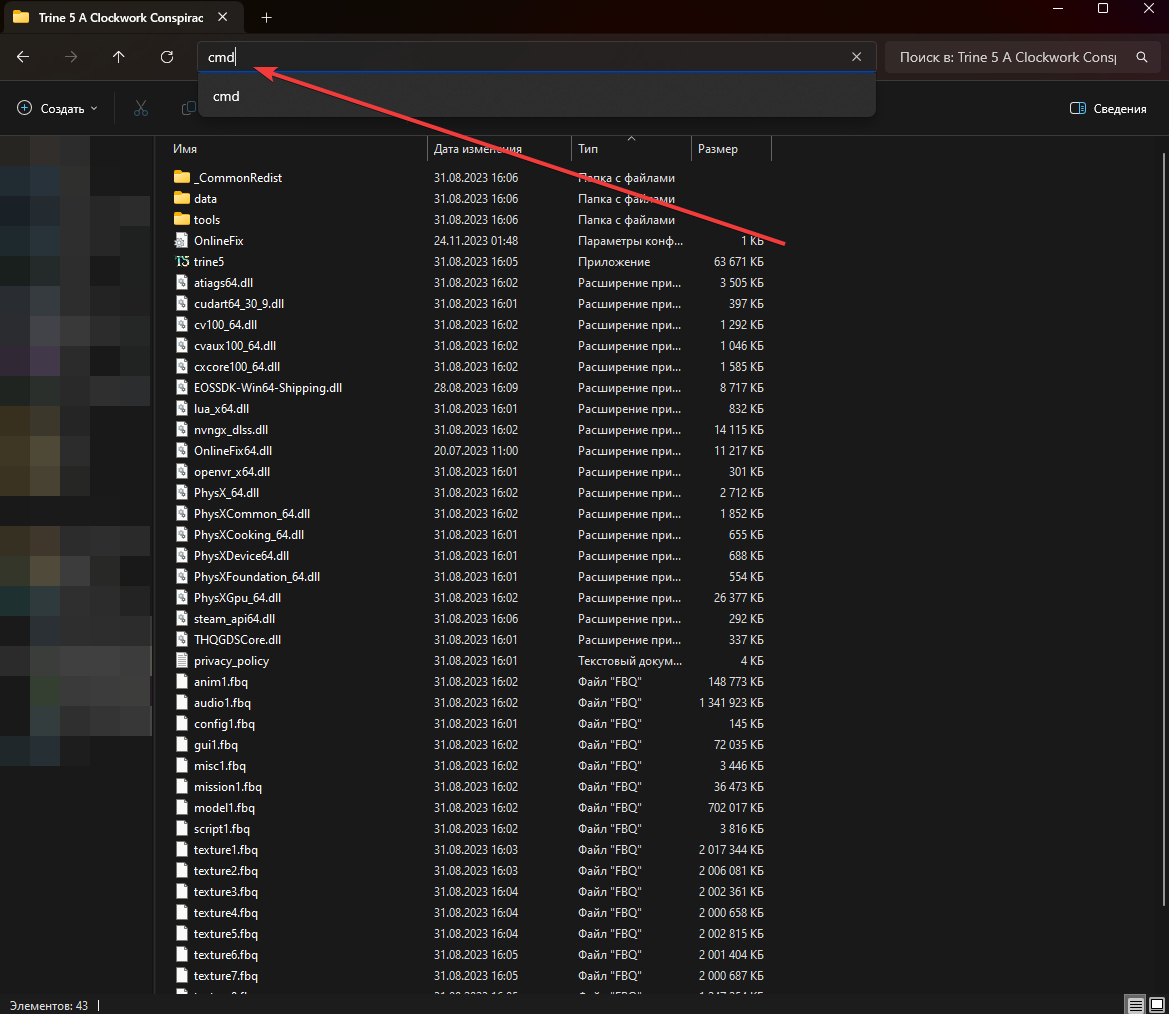Select the atiags64.dll file icon

point(182,282)
